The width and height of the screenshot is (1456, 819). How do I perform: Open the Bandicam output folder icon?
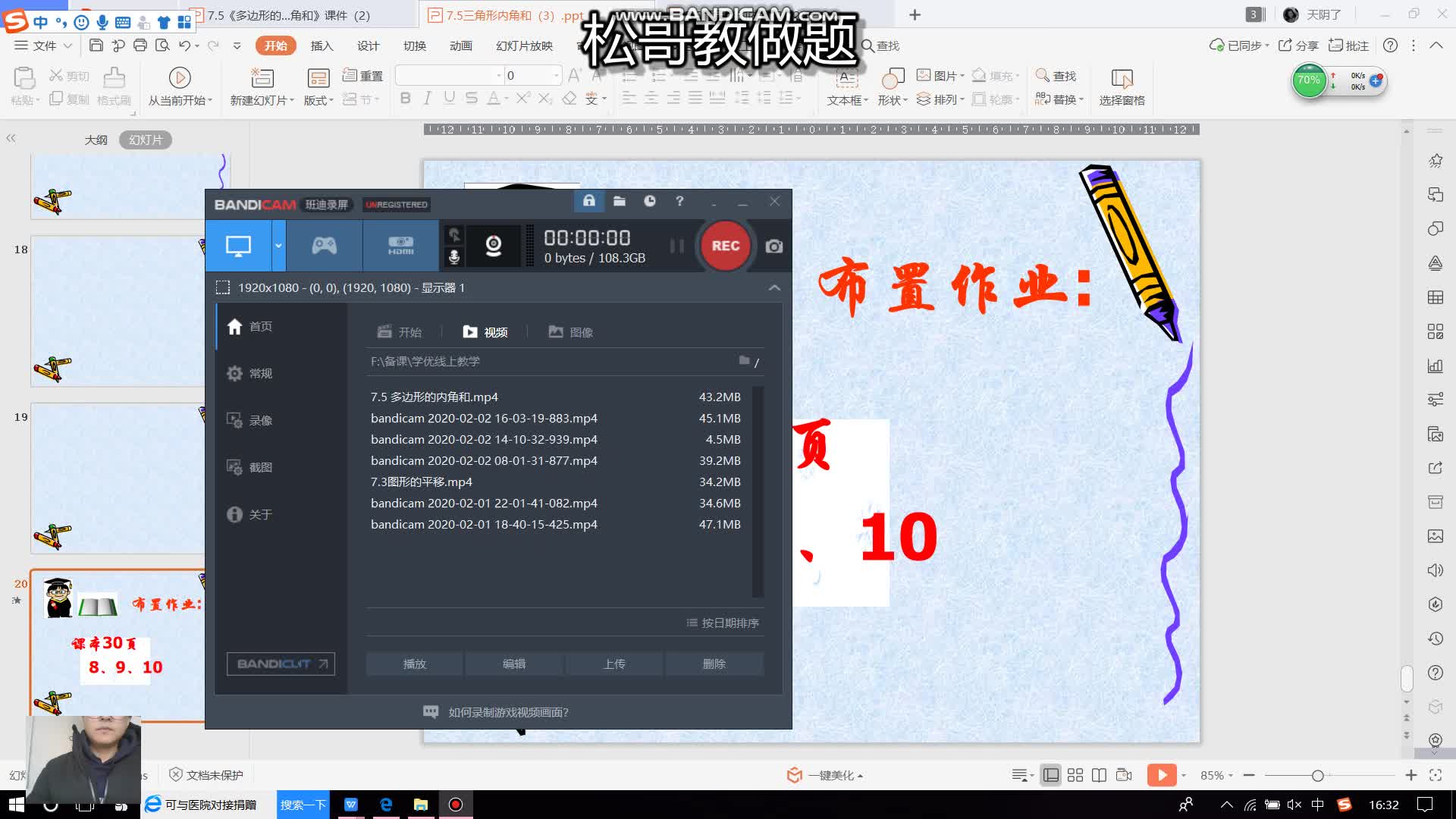(x=620, y=201)
